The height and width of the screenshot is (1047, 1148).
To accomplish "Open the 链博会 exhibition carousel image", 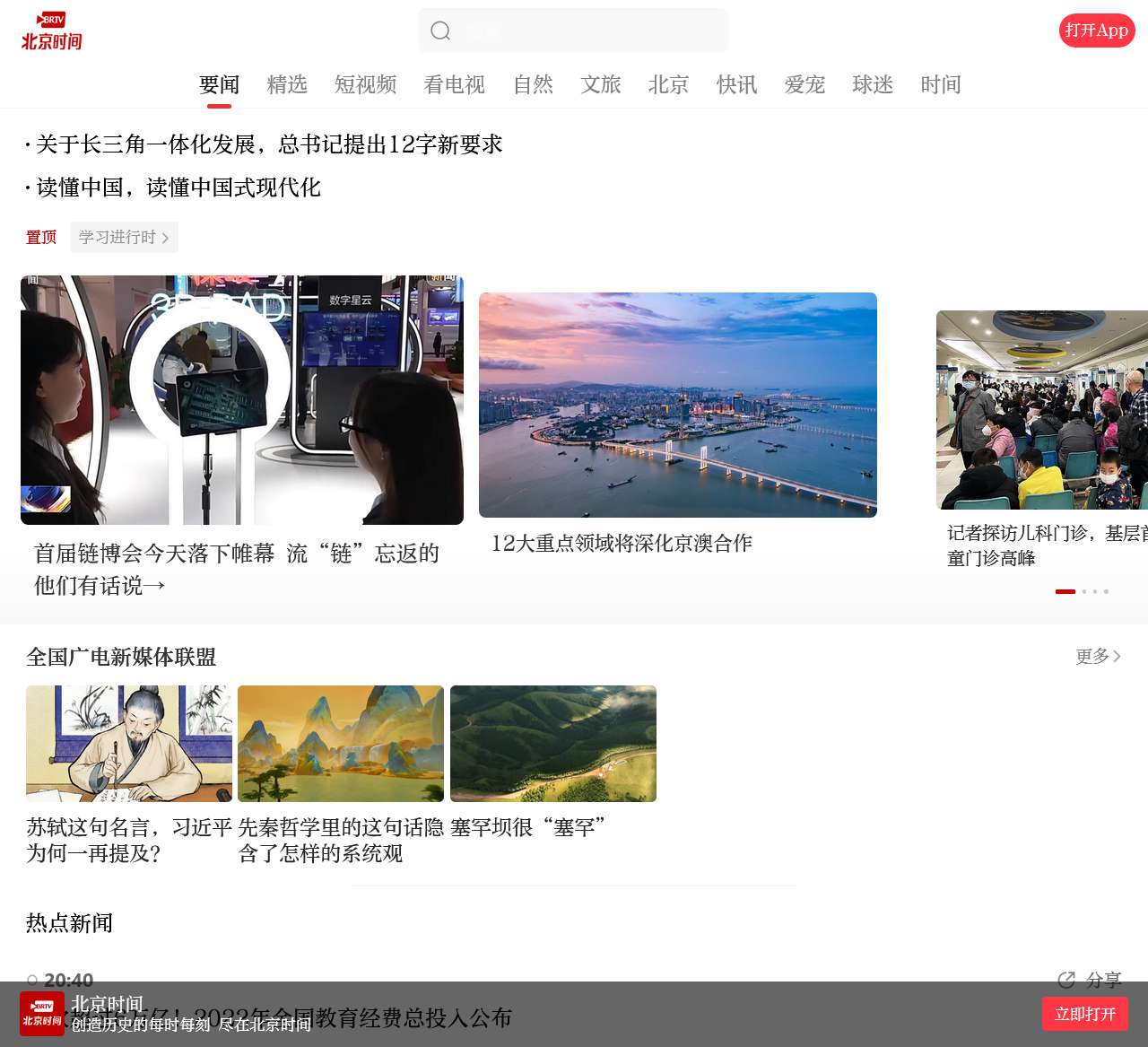I will click(242, 400).
